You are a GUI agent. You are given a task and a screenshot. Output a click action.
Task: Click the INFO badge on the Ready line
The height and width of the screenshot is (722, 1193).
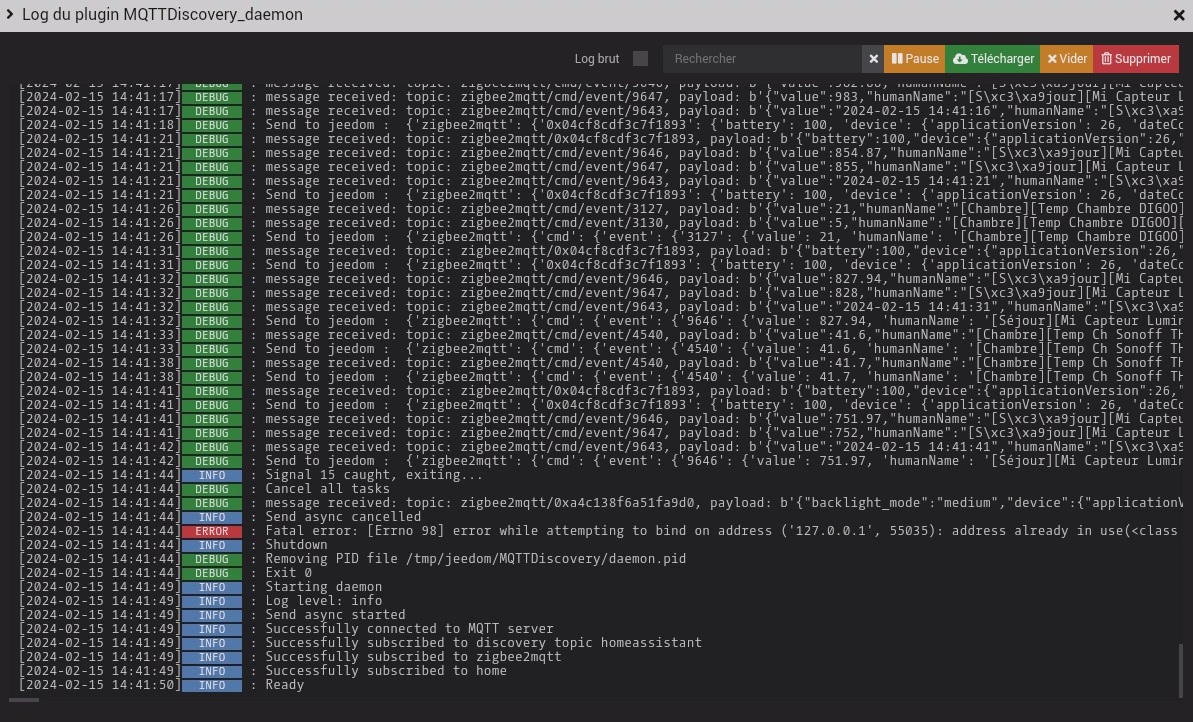click(212, 686)
